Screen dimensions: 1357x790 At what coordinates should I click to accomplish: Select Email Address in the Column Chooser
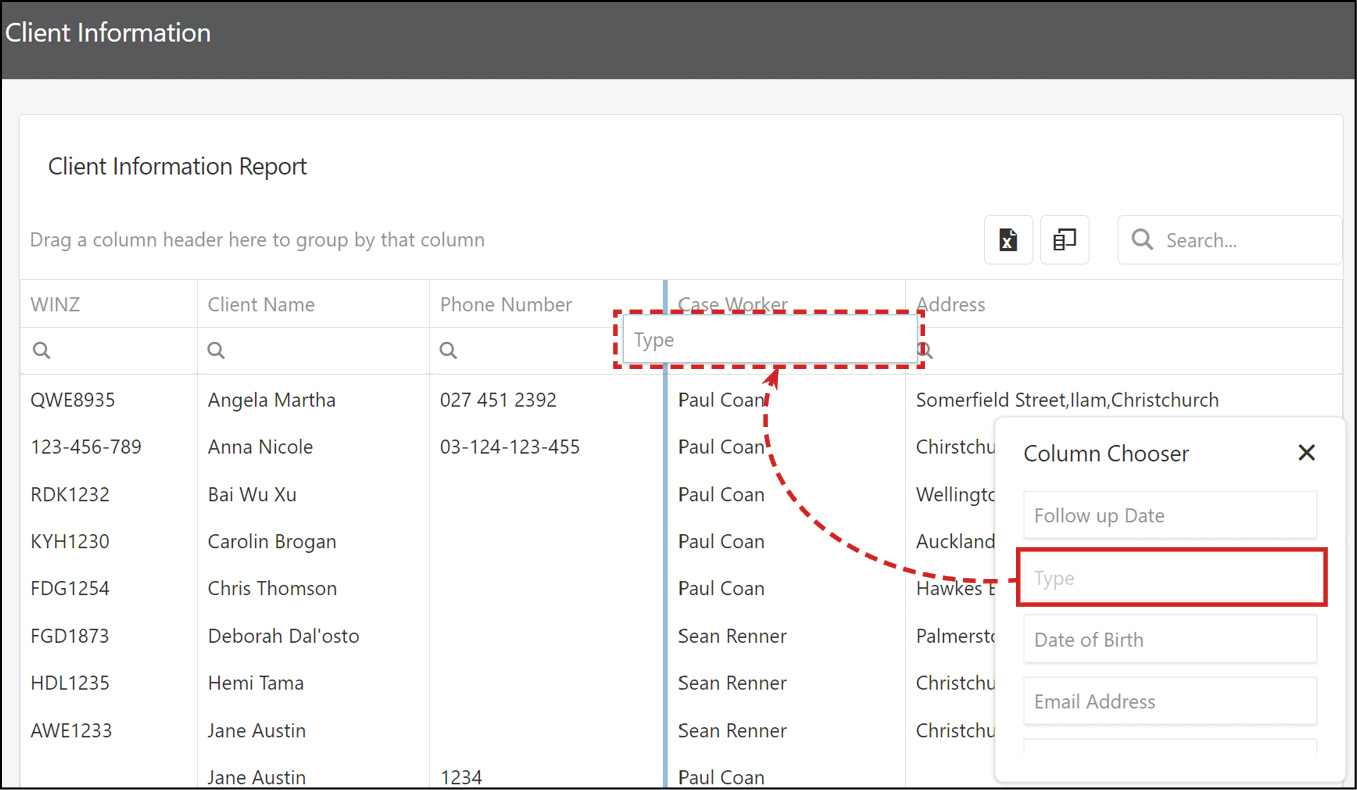1170,701
